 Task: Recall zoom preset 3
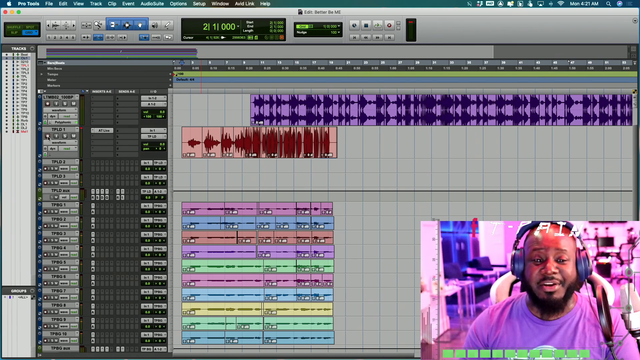61,37
